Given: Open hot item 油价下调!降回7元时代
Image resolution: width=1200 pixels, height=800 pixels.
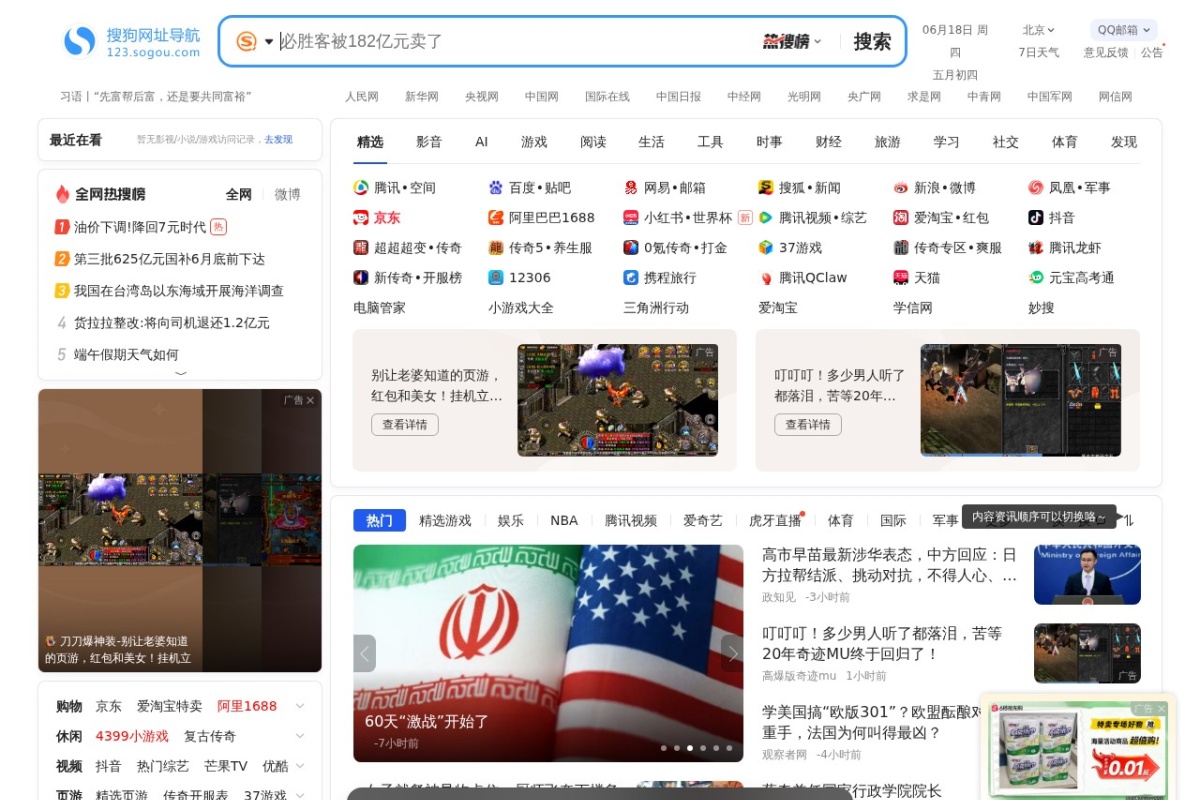Looking at the screenshot, I should 140,227.
